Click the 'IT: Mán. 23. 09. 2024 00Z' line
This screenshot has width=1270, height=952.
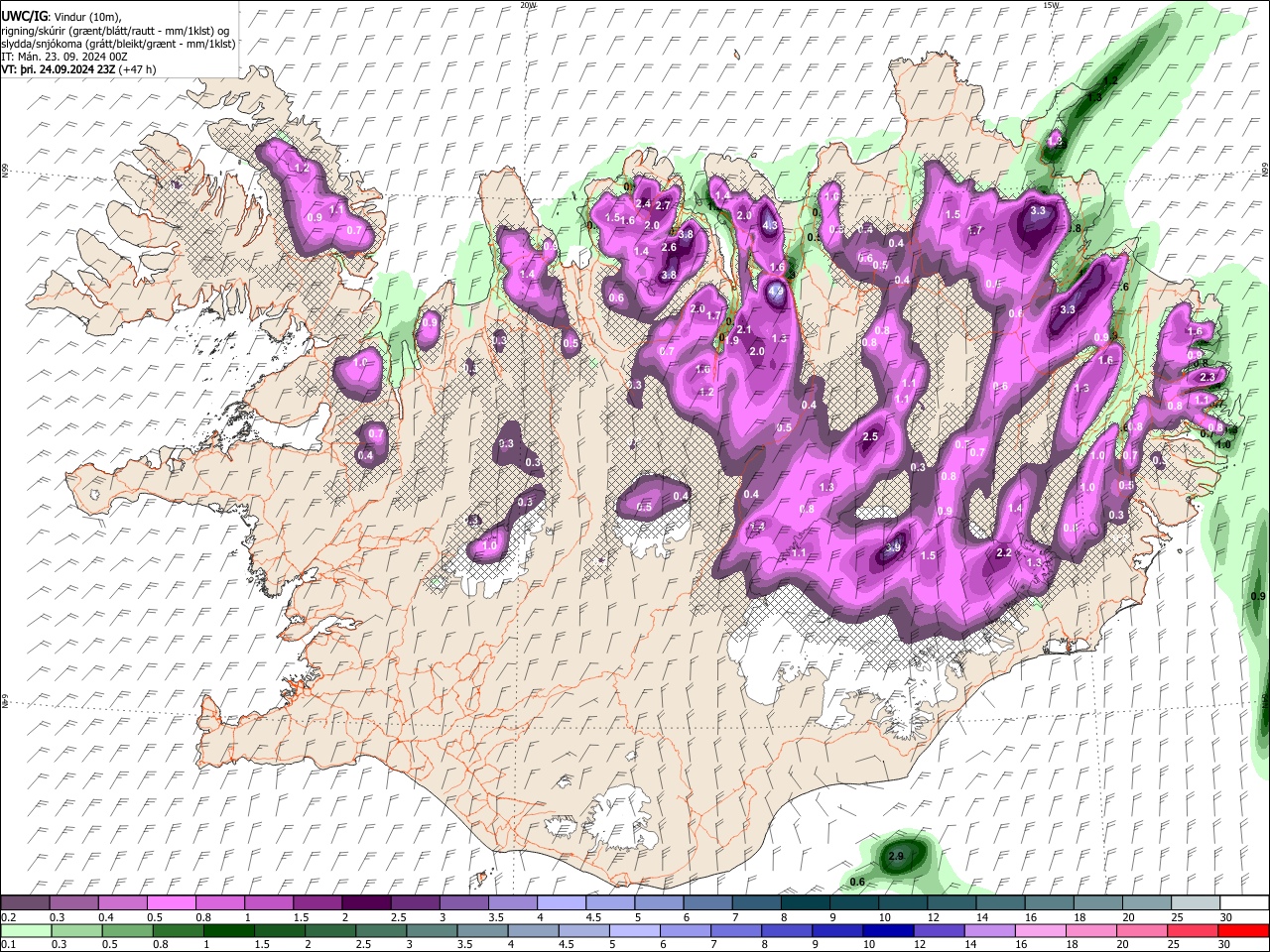(x=65, y=57)
